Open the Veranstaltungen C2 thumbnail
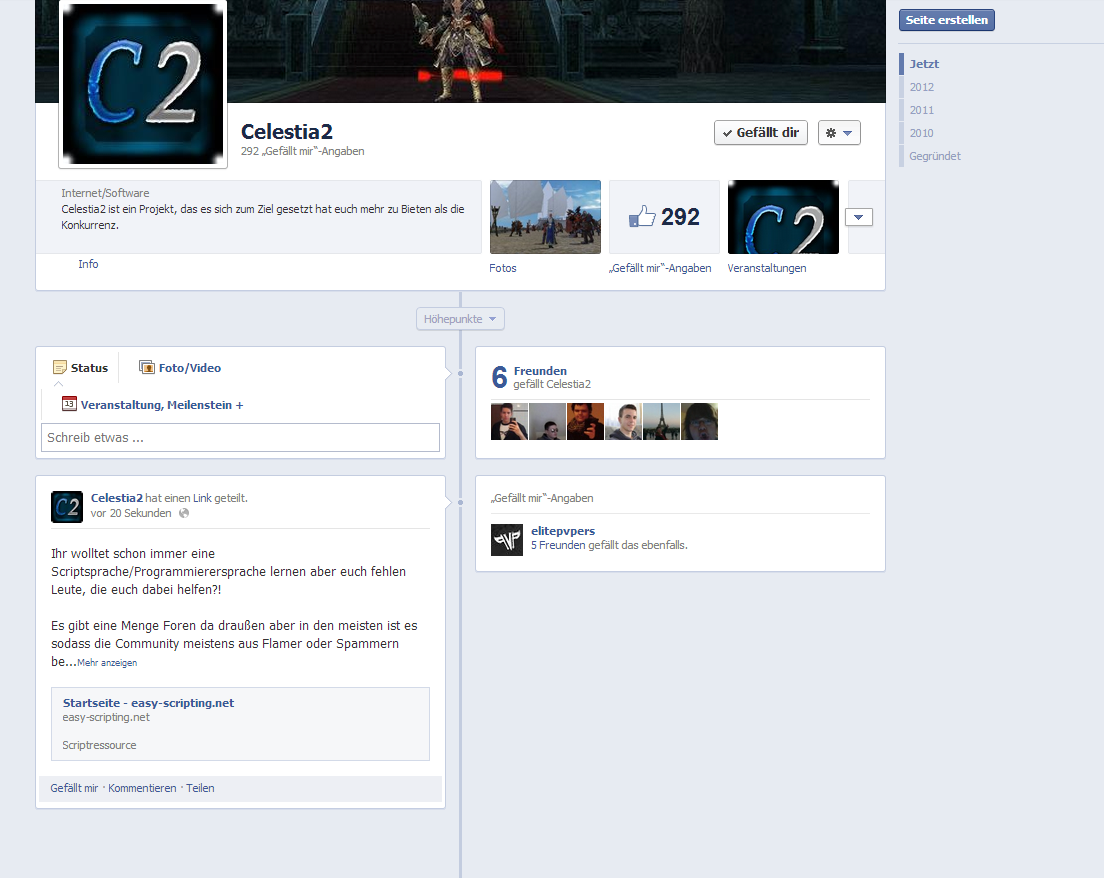 pyautogui.click(x=783, y=217)
